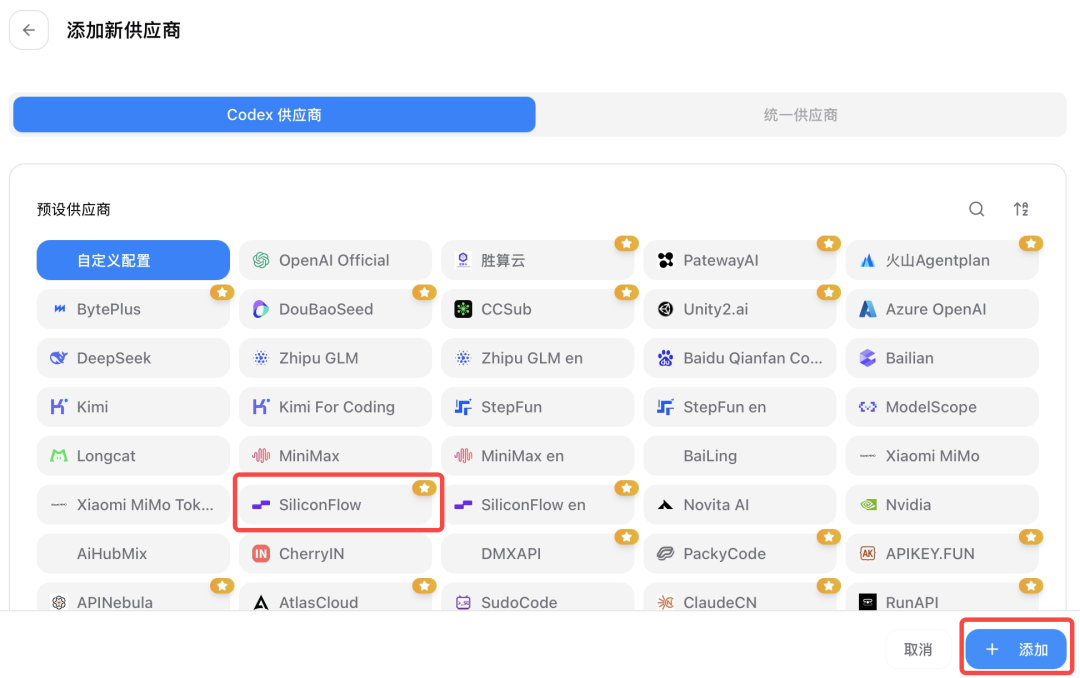1080x678 pixels.
Task: Choose CCSub provider
Action: (537, 309)
